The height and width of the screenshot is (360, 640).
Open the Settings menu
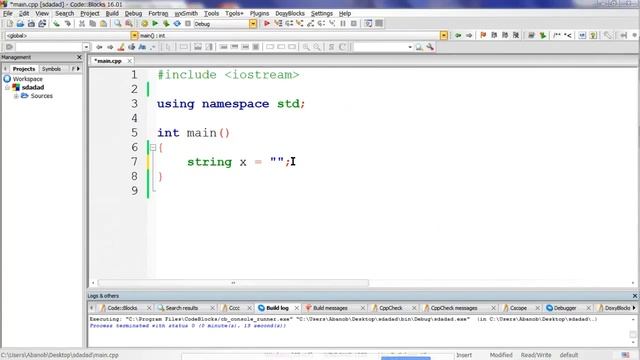[322, 13]
